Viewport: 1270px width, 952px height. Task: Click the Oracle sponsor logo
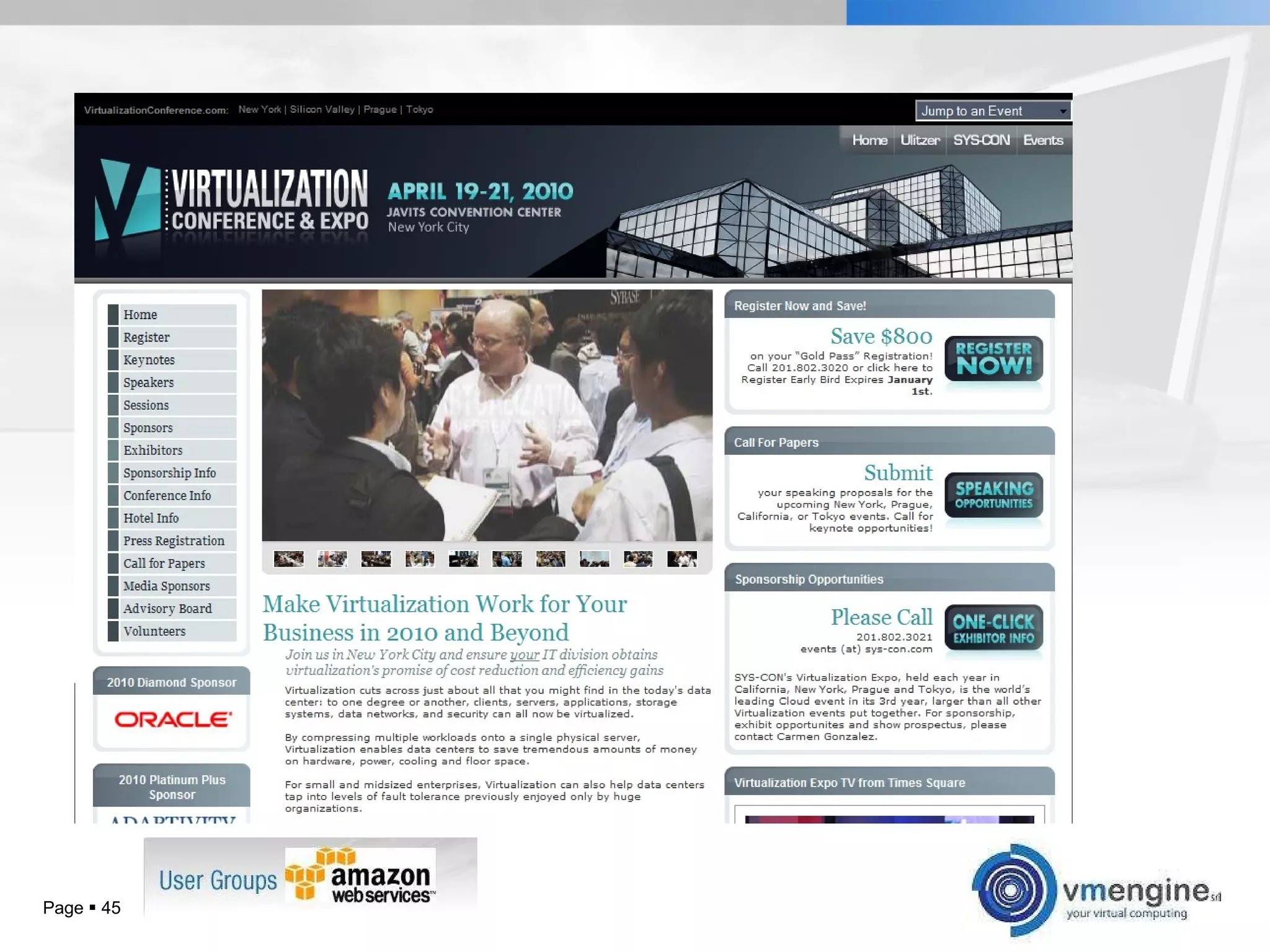(x=173, y=719)
